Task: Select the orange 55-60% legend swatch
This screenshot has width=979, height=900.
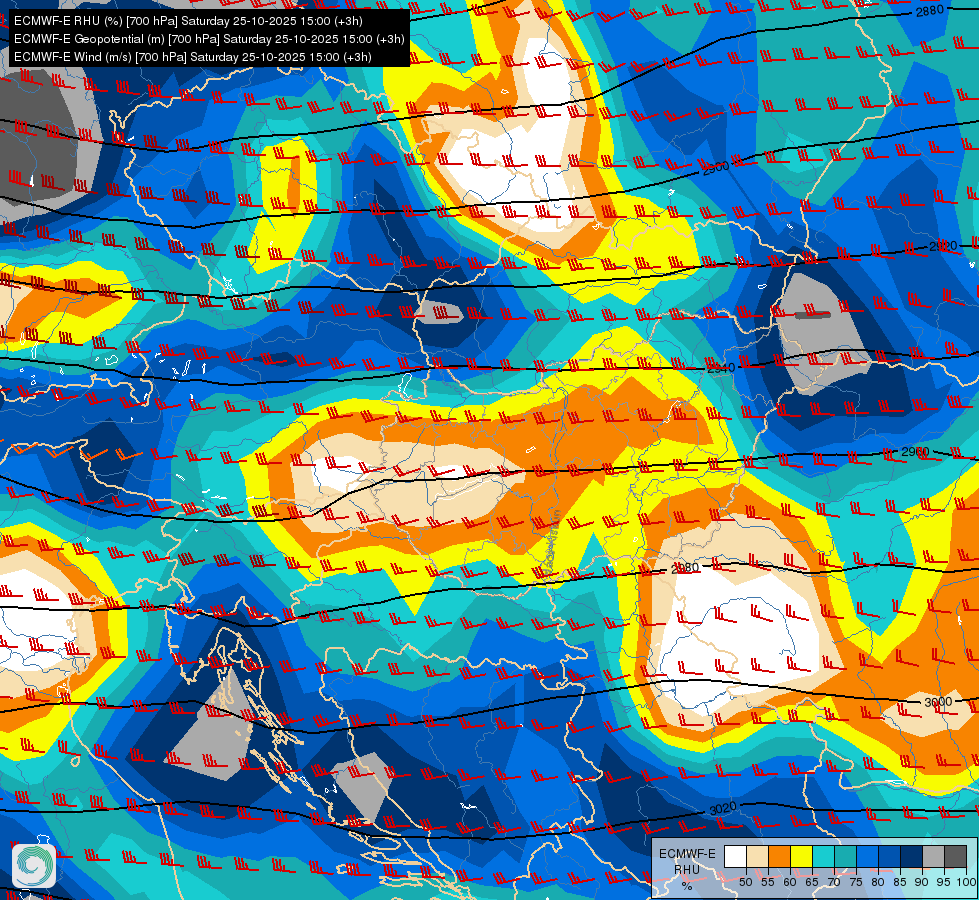Action: [779, 856]
